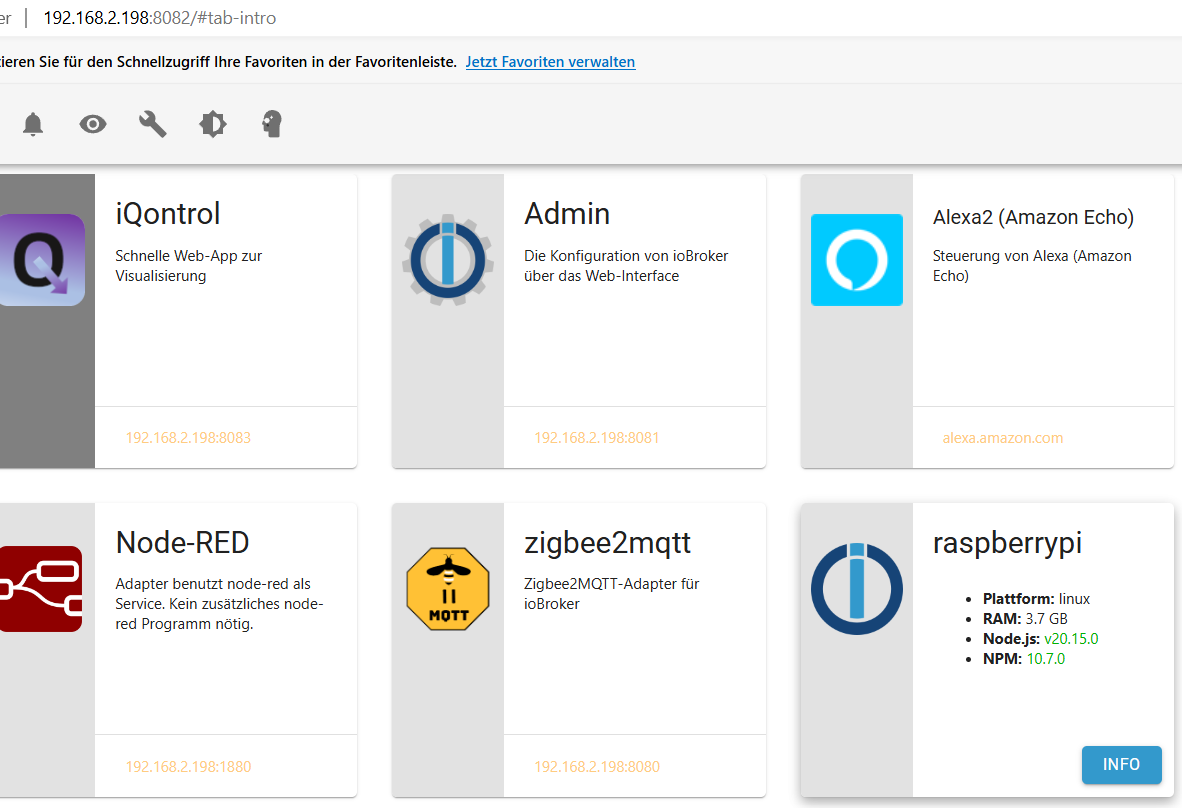The width and height of the screenshot is (1182, 808).
Task: Open link 192.168.2.198:8083 on iQontrol card
Action: (188, 438)
